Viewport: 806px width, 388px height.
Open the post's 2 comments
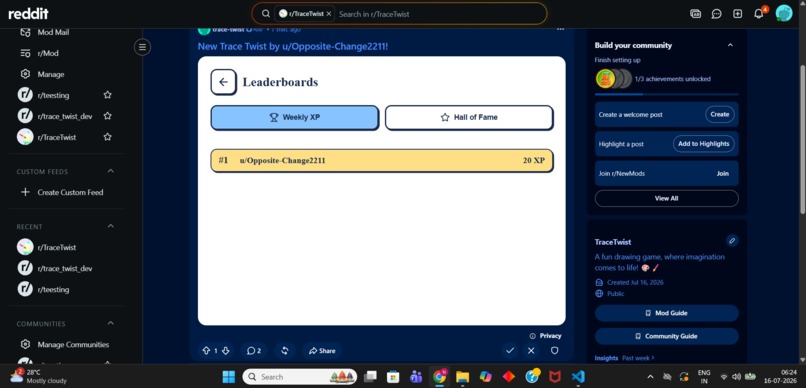point(254,350)
